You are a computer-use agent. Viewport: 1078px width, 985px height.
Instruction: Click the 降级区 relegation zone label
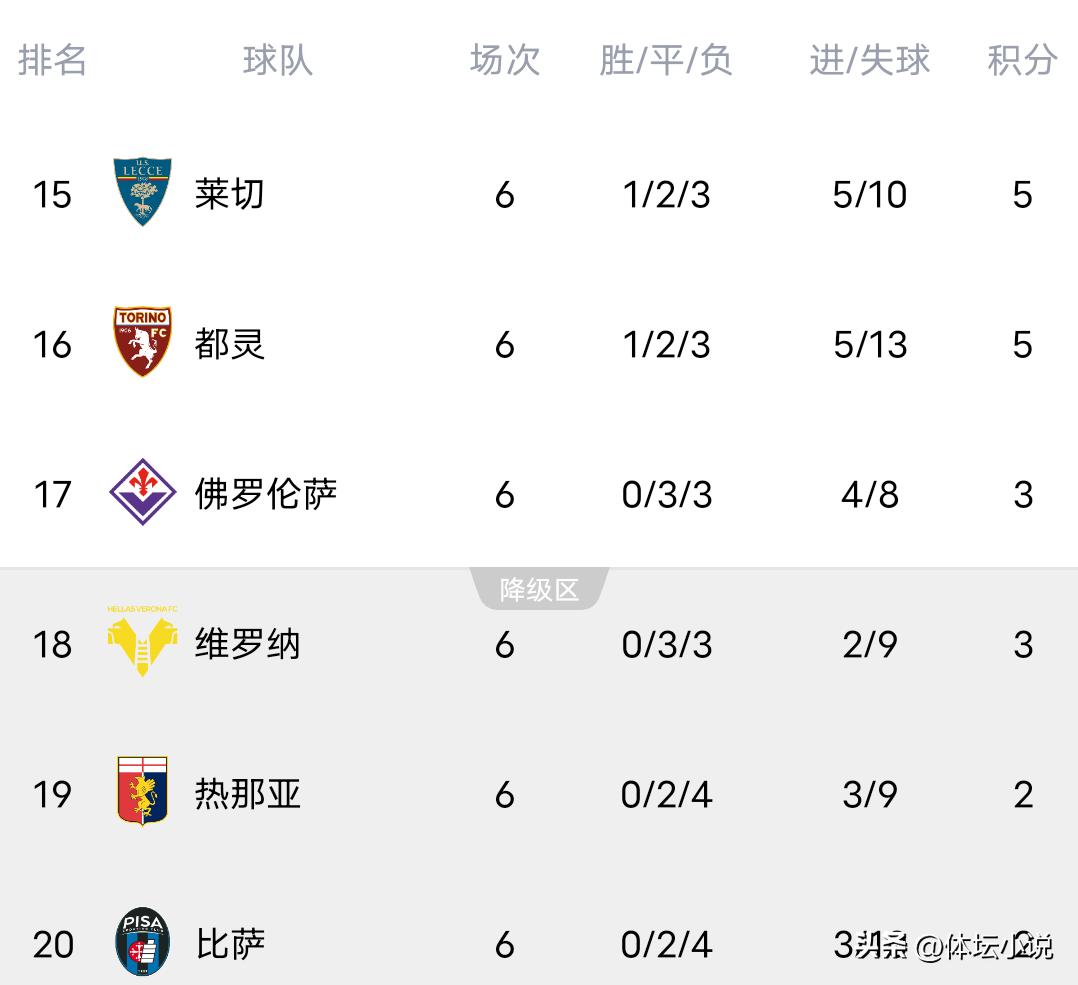coord(539,589)
